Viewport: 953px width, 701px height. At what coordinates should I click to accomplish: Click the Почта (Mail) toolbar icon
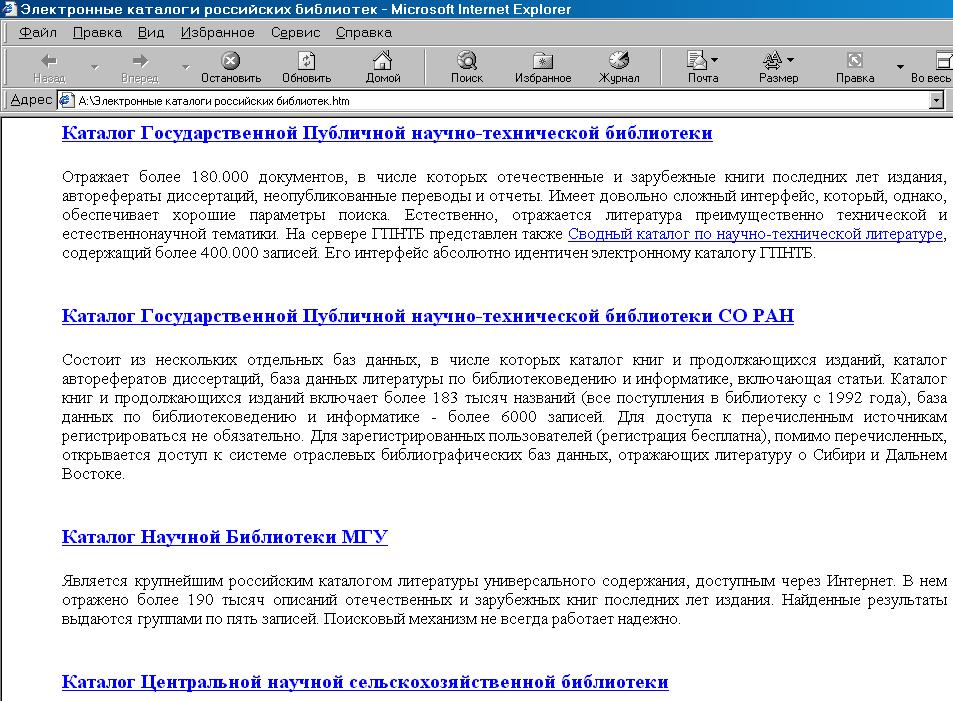[701, 66]
